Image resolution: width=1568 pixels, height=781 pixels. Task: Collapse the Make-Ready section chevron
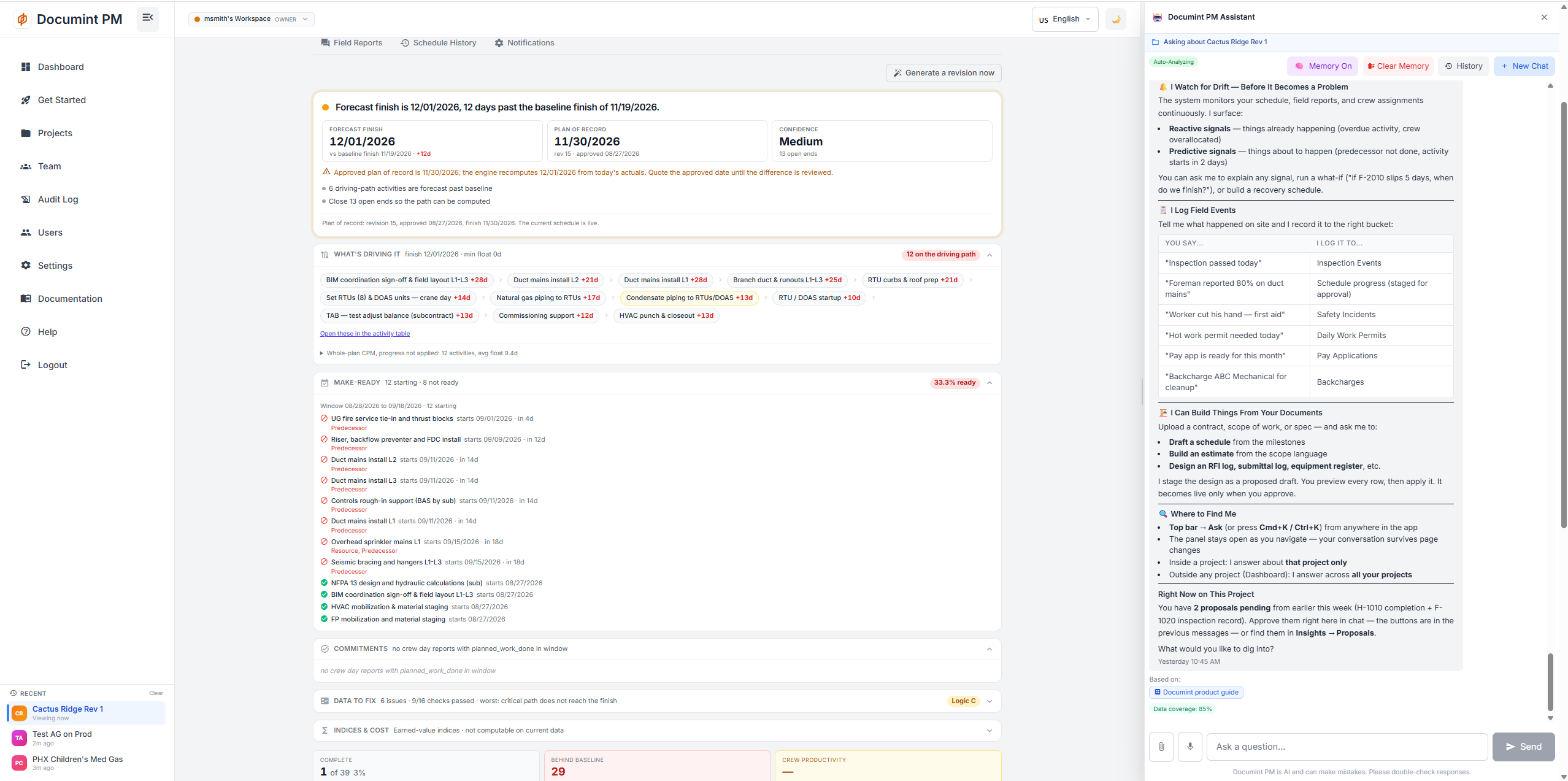point(990,383)
